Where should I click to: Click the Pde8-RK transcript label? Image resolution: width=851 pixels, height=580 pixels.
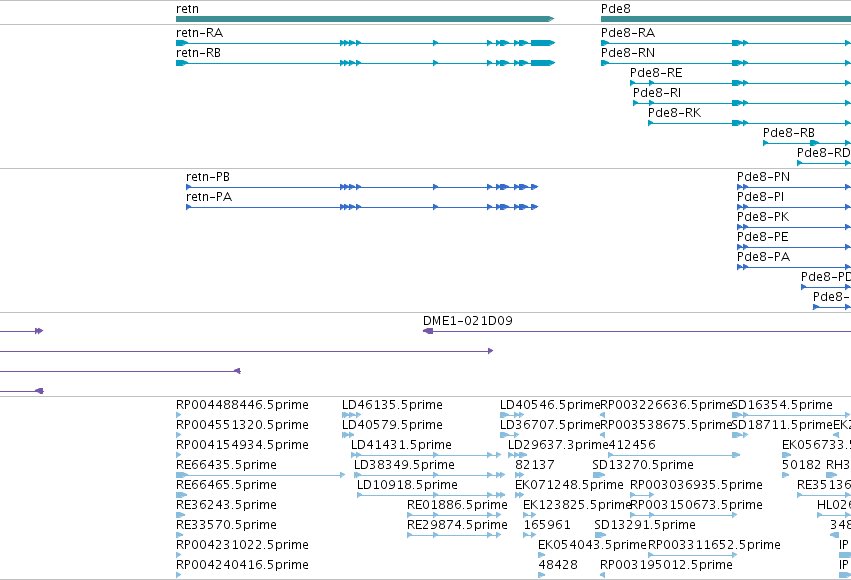[x=674, y=113]
